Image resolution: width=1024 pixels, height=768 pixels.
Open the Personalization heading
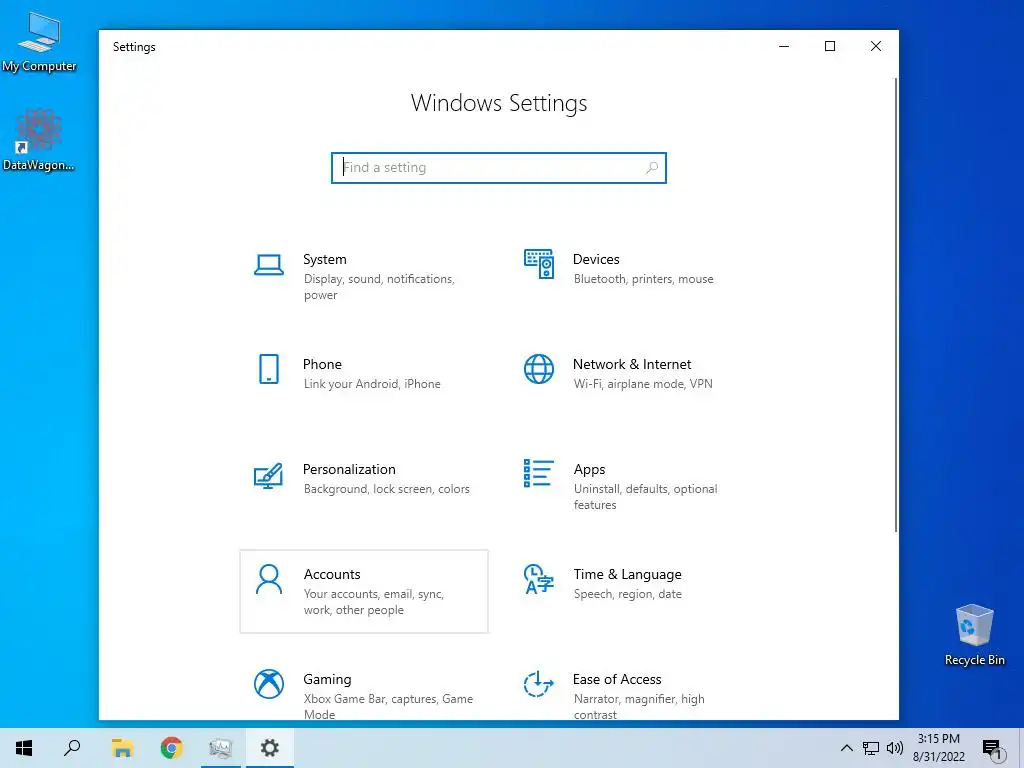pos(349,470)
